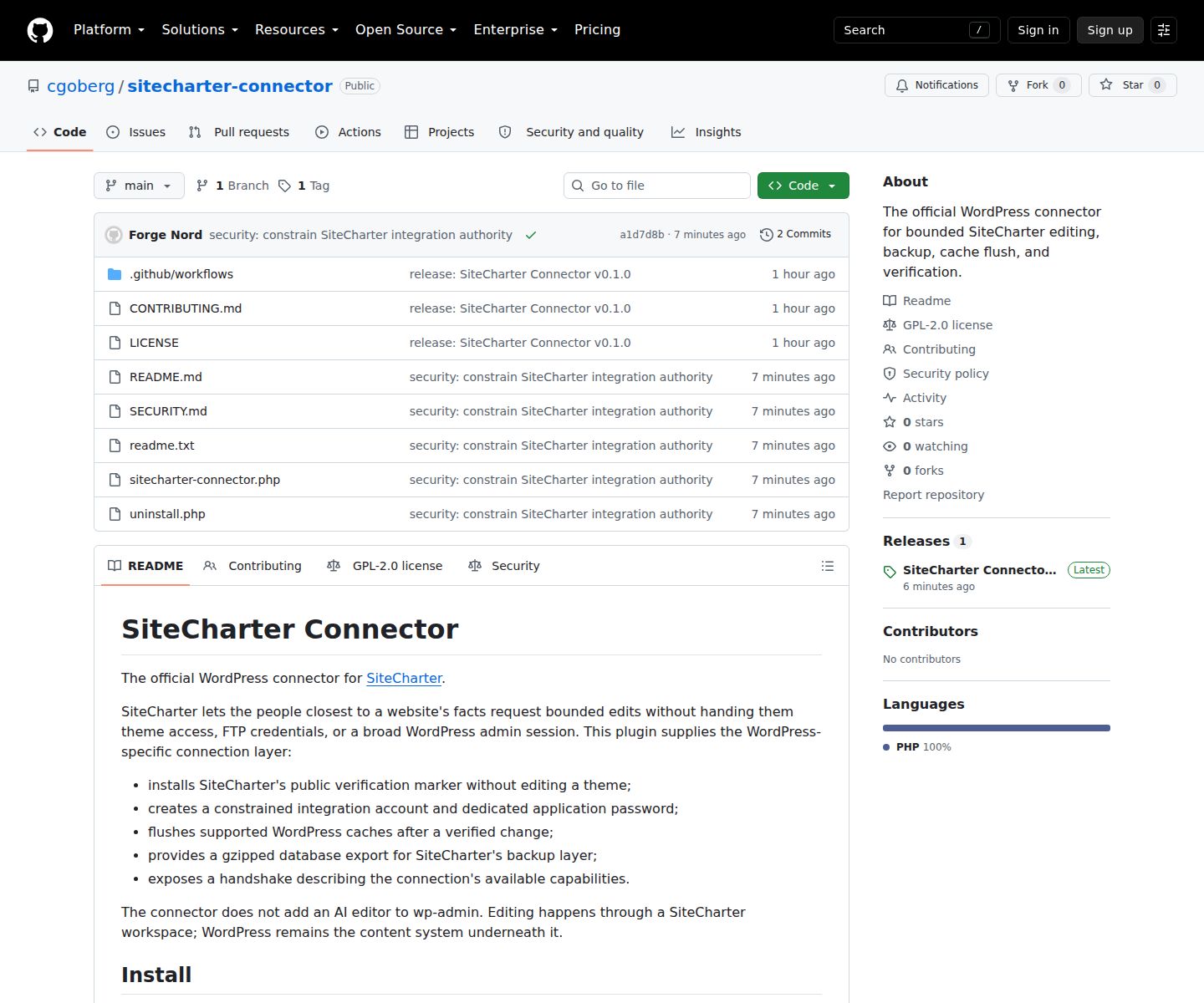Viewport: 1204px width, 1003px height.
Task: Switch to the Security readme tab
Action: (x=504, y=566)
